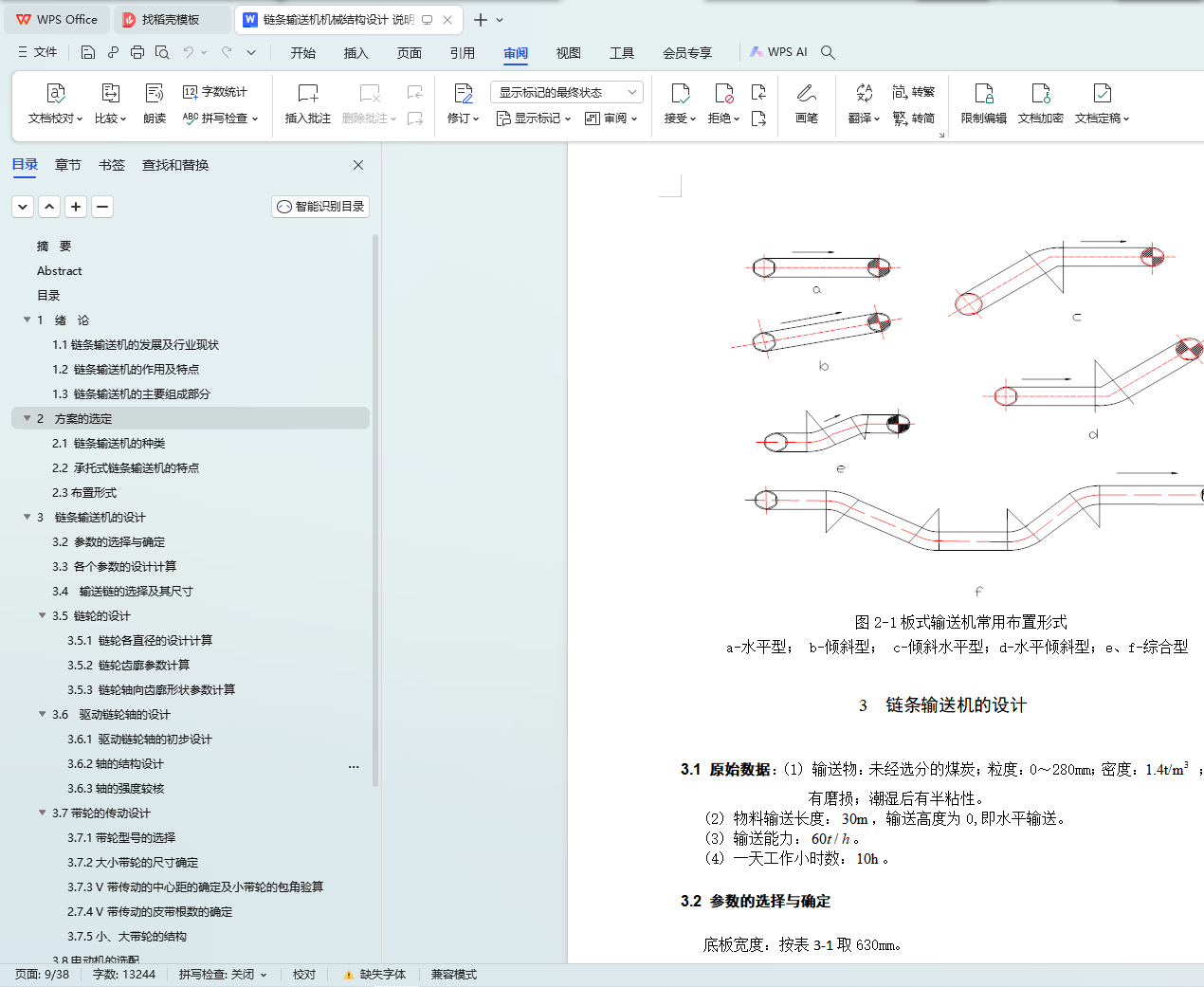Open 字数统计 word count
This screenshot has width=1204, height=987.
click(x=215, y=92)
